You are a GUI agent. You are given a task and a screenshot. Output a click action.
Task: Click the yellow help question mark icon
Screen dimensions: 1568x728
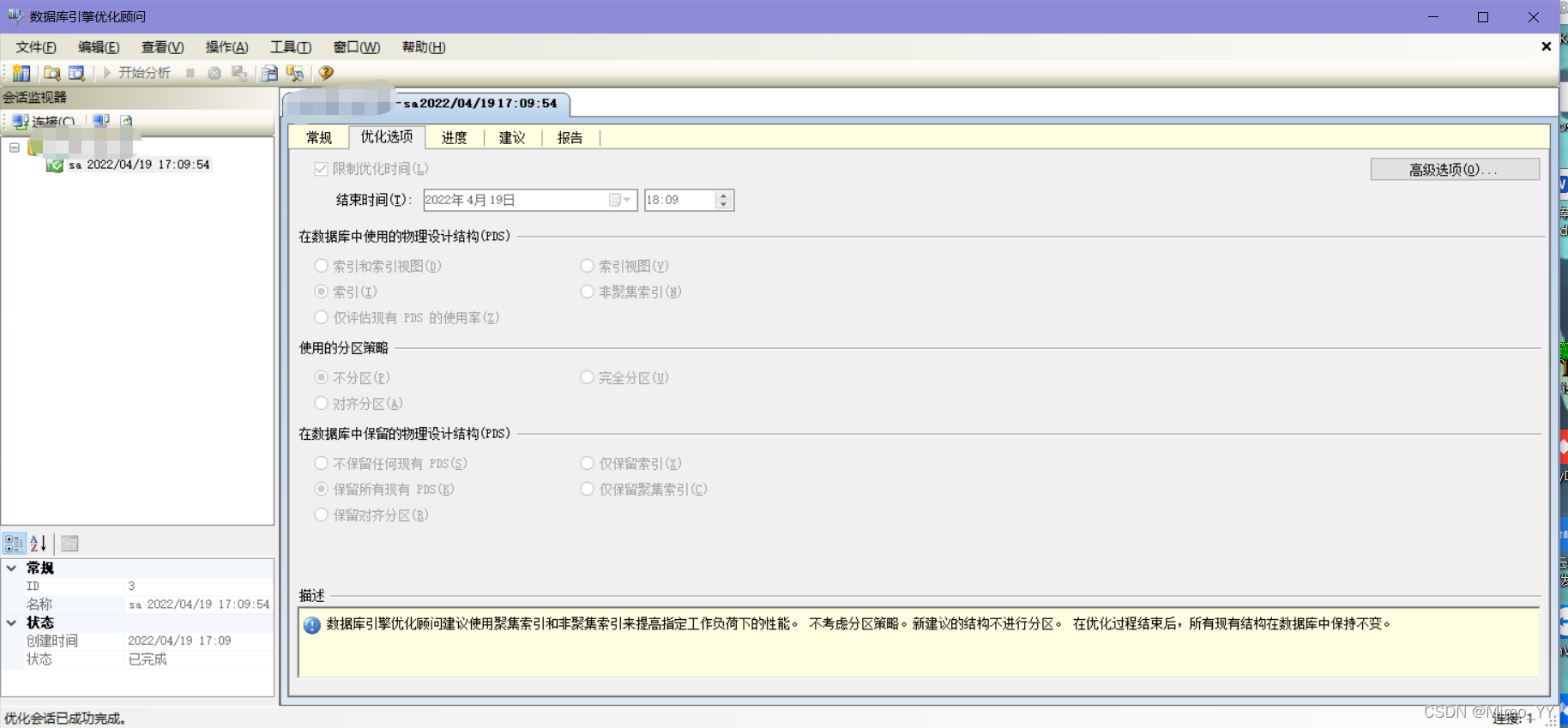[326, 73]
